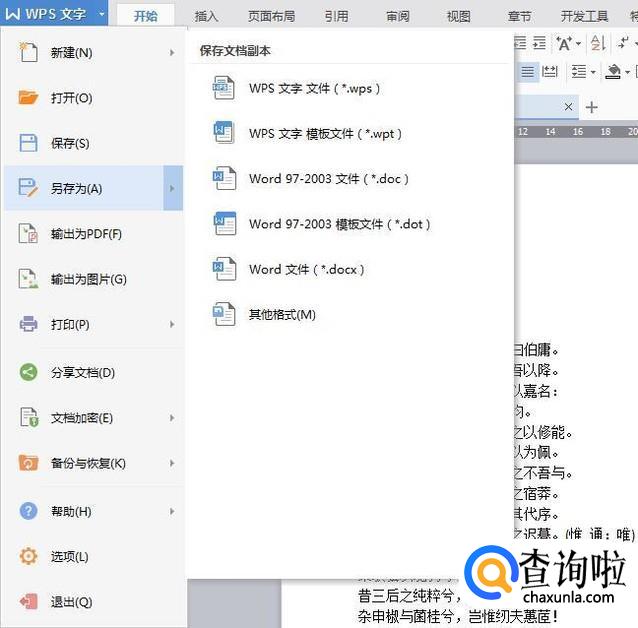
Task: Open the WPS 文字 application menu dropdown arrow
Action: (101, 14)
